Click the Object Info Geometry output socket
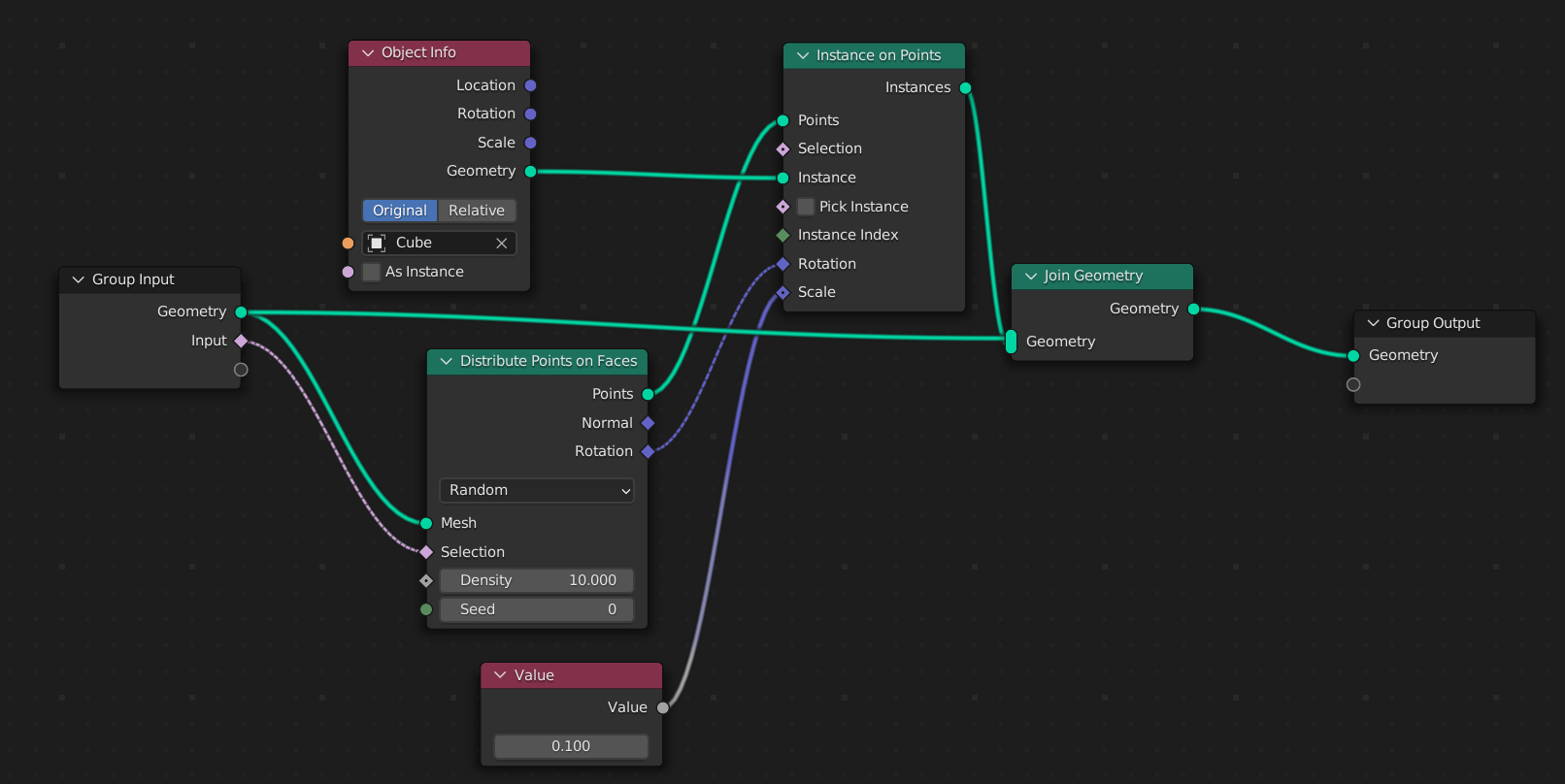 pyautogui.click(x=531, y=172)
